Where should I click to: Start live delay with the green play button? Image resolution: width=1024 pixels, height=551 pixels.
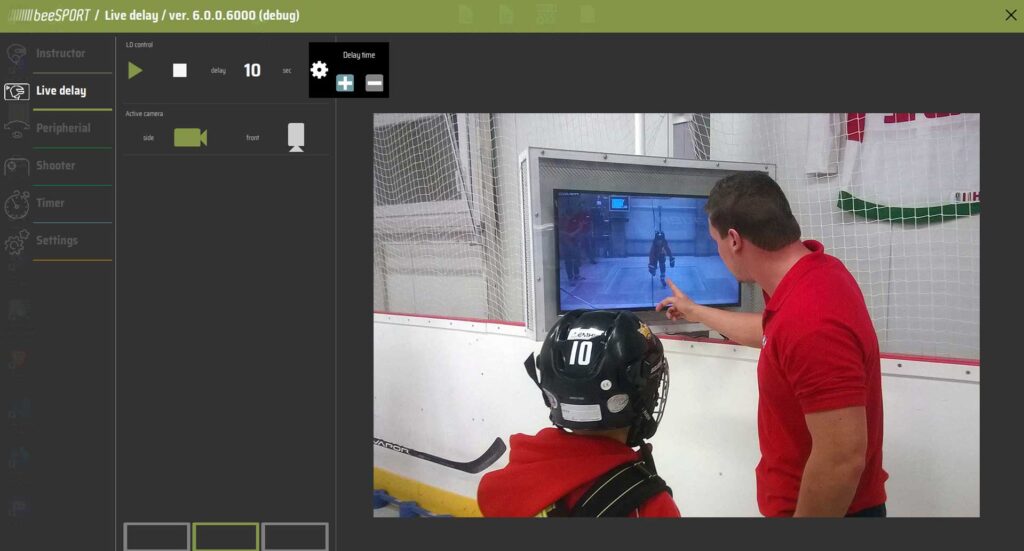pyautogui.click(x=135, y=70)
